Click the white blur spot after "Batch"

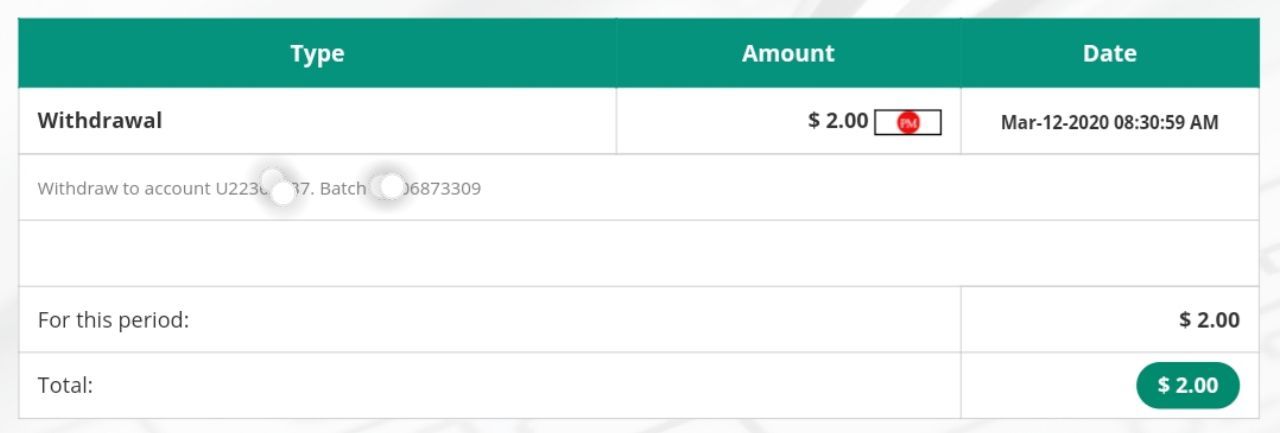[390, 186]
